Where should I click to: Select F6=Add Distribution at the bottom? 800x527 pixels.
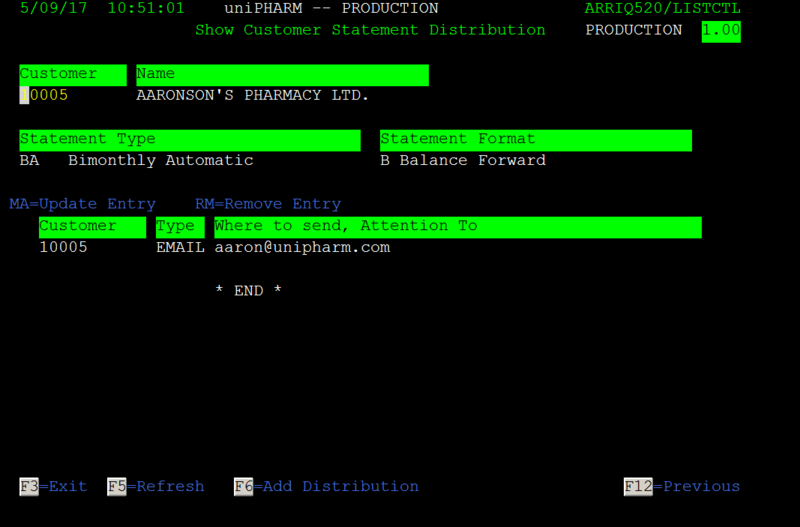pyautogui.click(x=326, y=486)
